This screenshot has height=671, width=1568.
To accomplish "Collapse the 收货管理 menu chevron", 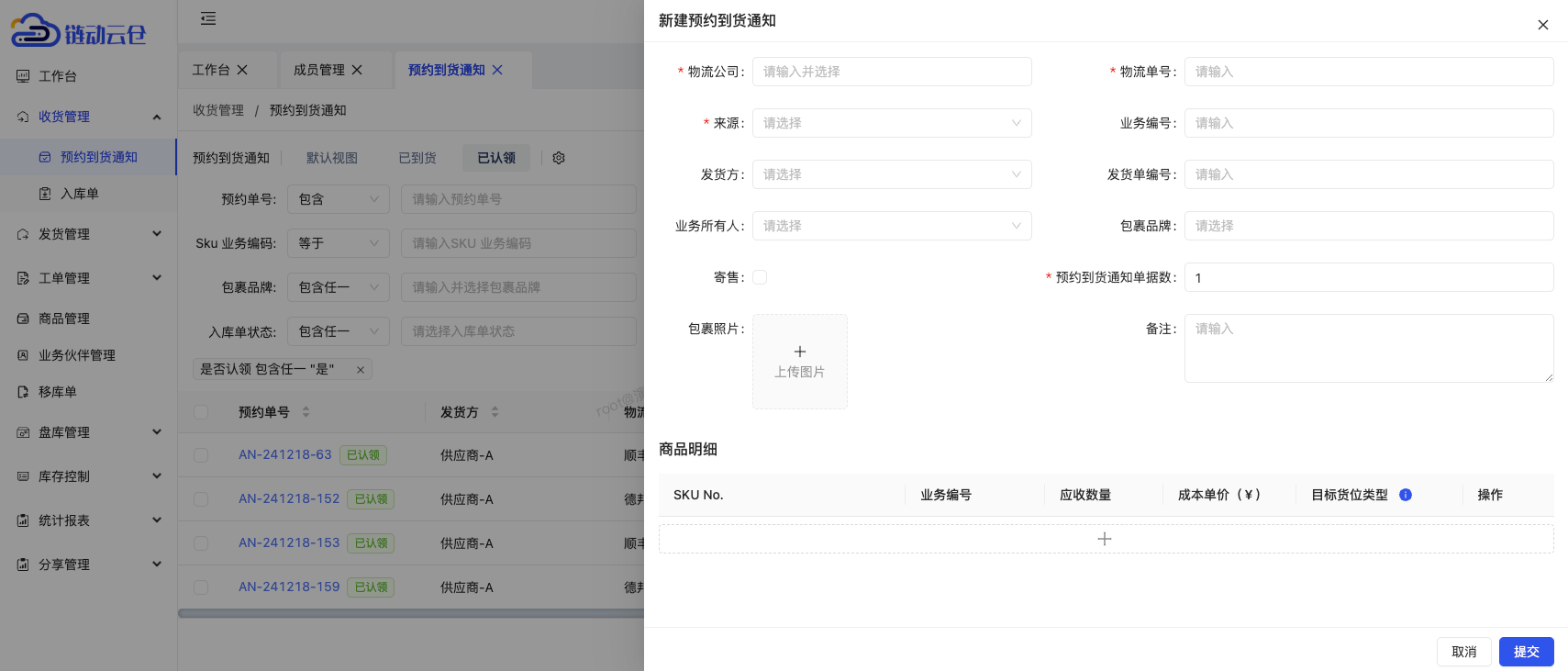I will 157,117.
